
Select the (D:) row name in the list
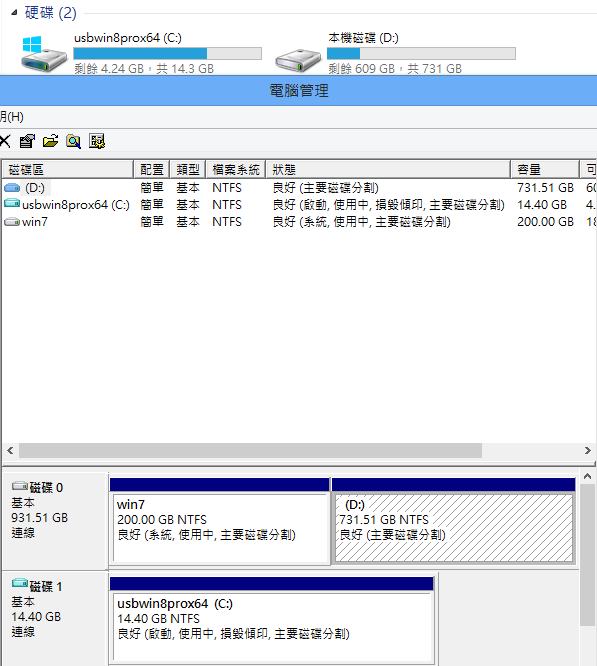click(35, 188)
